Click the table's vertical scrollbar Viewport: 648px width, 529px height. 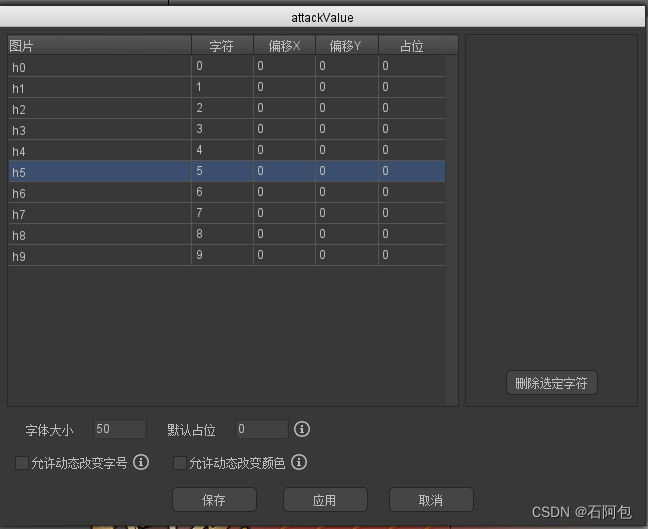[452, 230]
